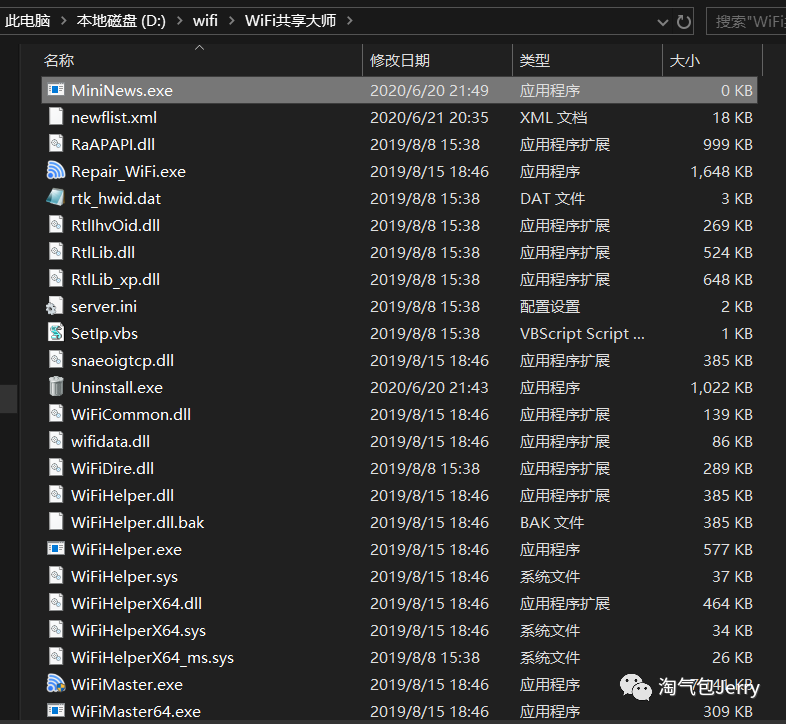786x724 pixels.
Task: Click the type cell 配置设置
Action: point(550,306)
